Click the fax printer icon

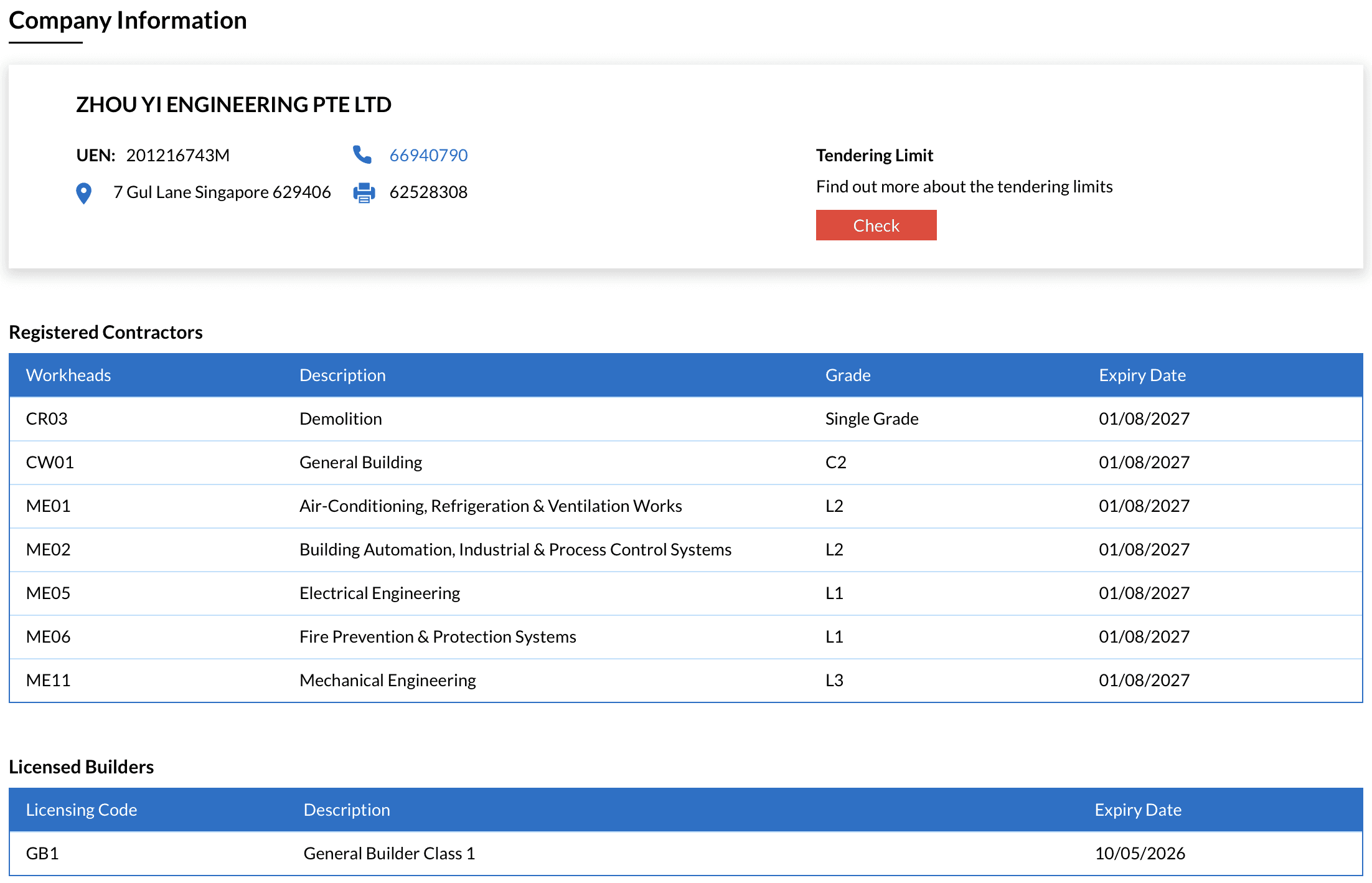coord(364,192)
